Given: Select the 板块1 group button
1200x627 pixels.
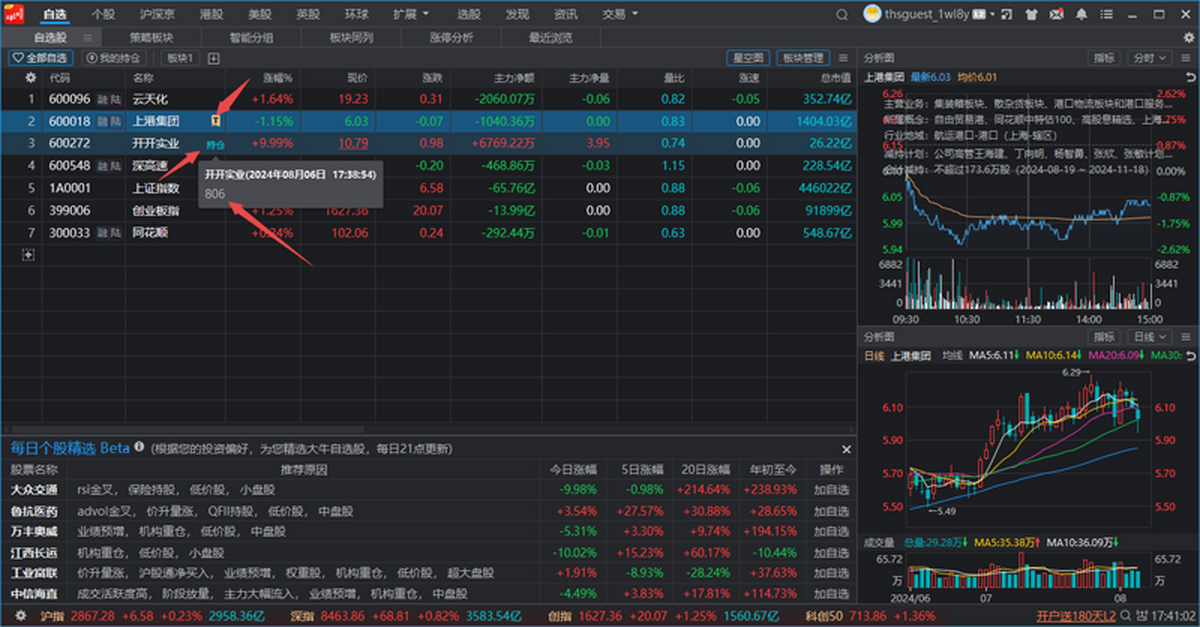Looking at the screenshot, I should tap(180, 58).
